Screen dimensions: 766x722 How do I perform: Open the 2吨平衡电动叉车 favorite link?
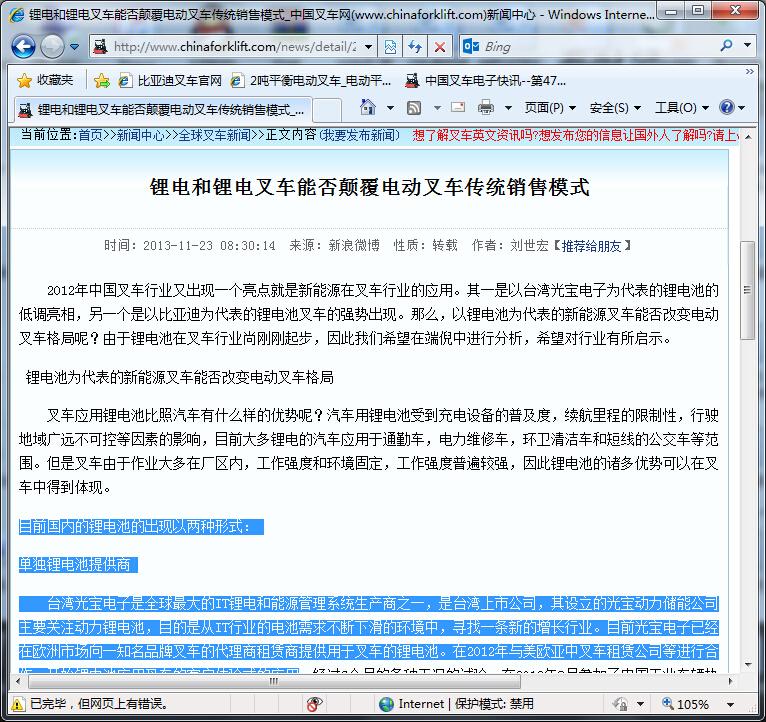(311, 80)
